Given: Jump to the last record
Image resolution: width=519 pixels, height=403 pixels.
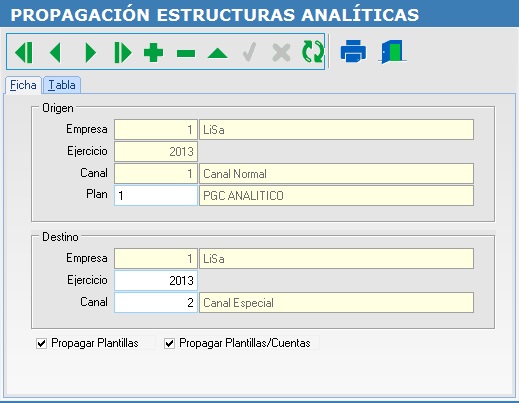Looking at the screenshot, I should 123,52.
